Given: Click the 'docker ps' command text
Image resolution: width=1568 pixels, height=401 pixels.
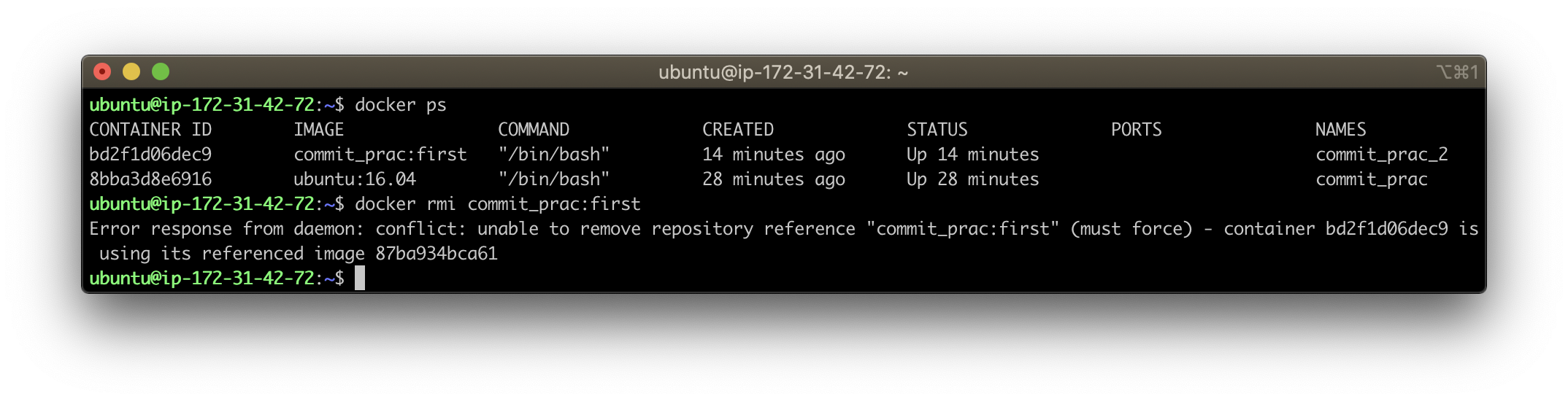Looking at the screenshot, I should click(x=401, y=105).
